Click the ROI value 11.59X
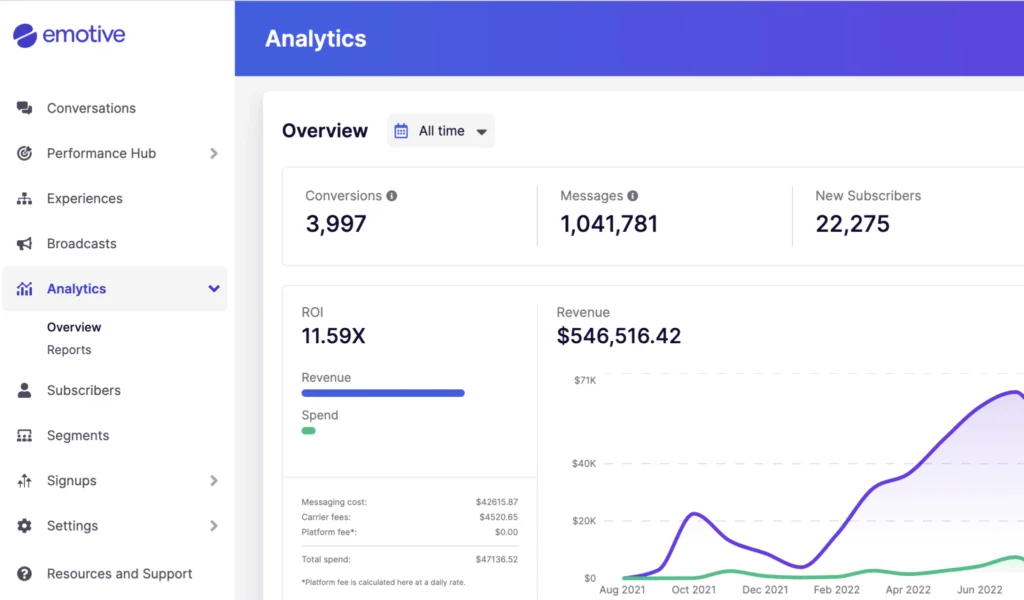This screenshot has width=1024, height=600. [333, 336]
